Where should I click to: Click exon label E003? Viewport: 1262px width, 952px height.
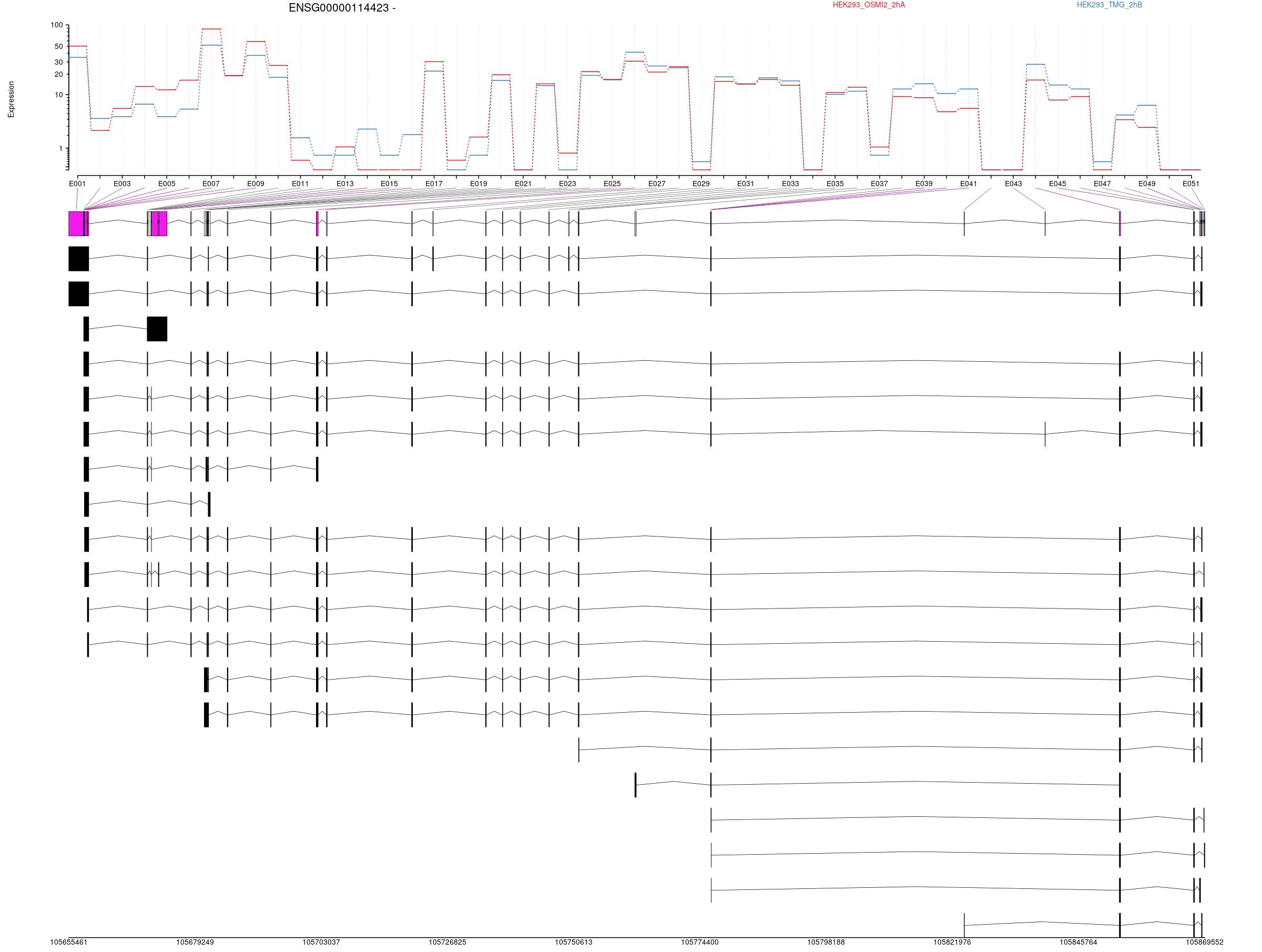pyautogui.click(x=122, y=184)
